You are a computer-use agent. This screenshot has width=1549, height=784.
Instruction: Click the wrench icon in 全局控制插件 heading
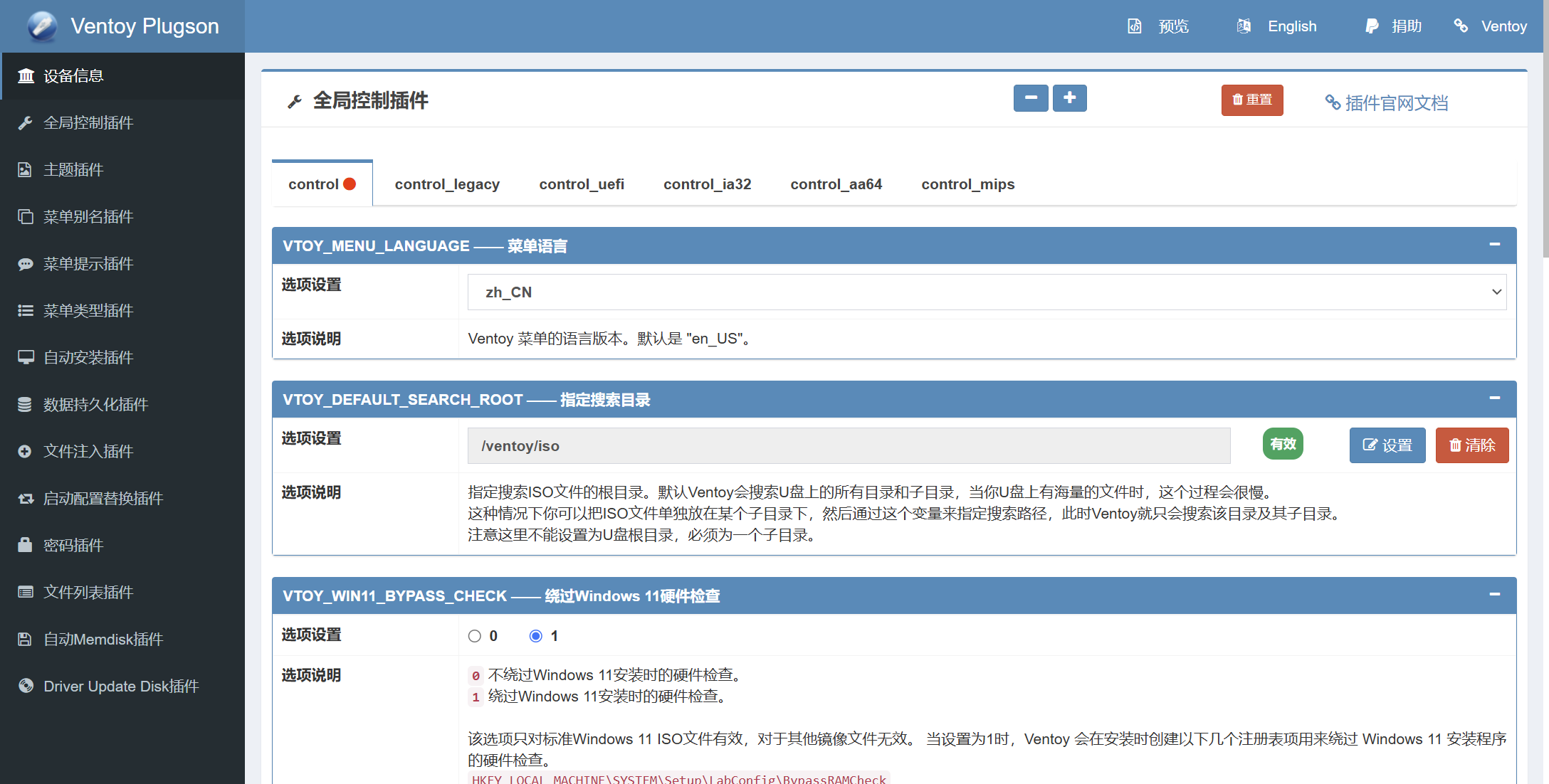click(294, 102)
